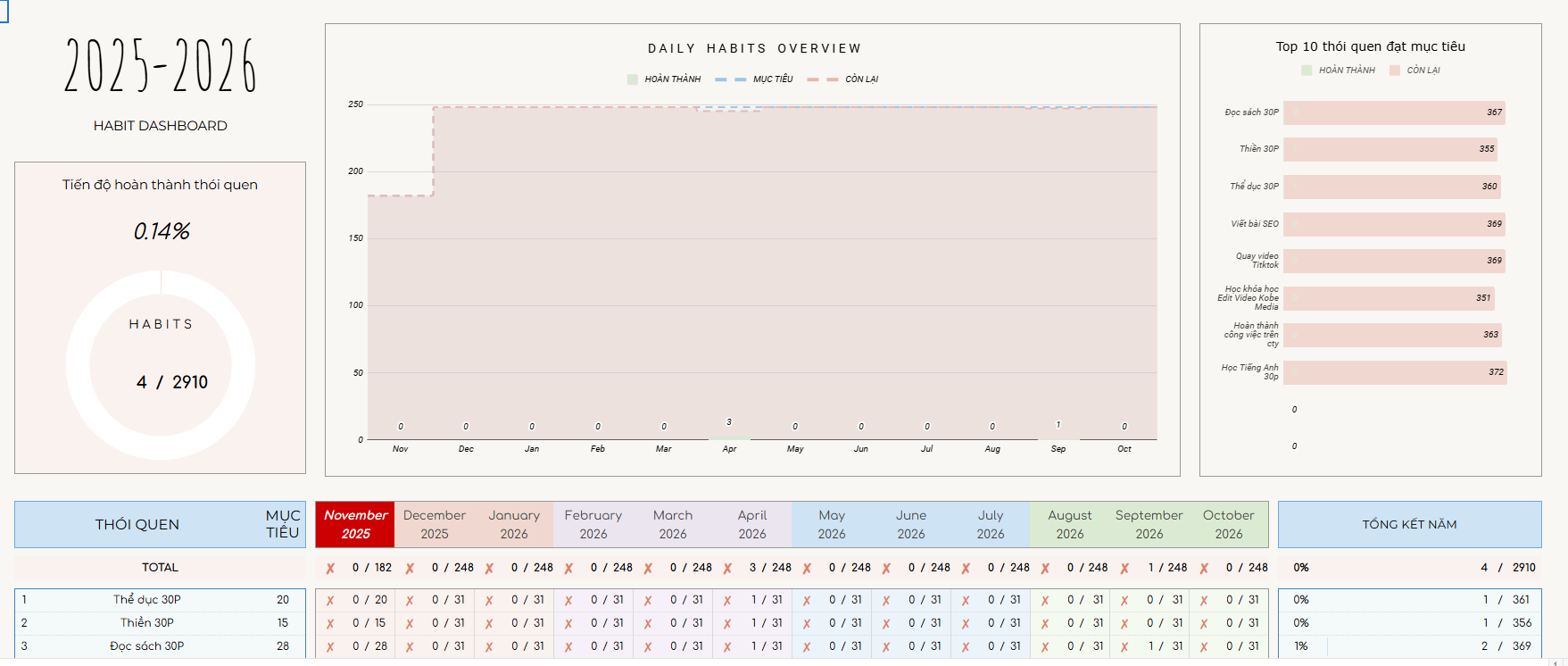Viewport: 1568px width, 666px height.
Task: Click the red X beside TOTAL 1 / 248
Action: (1124, 569)
